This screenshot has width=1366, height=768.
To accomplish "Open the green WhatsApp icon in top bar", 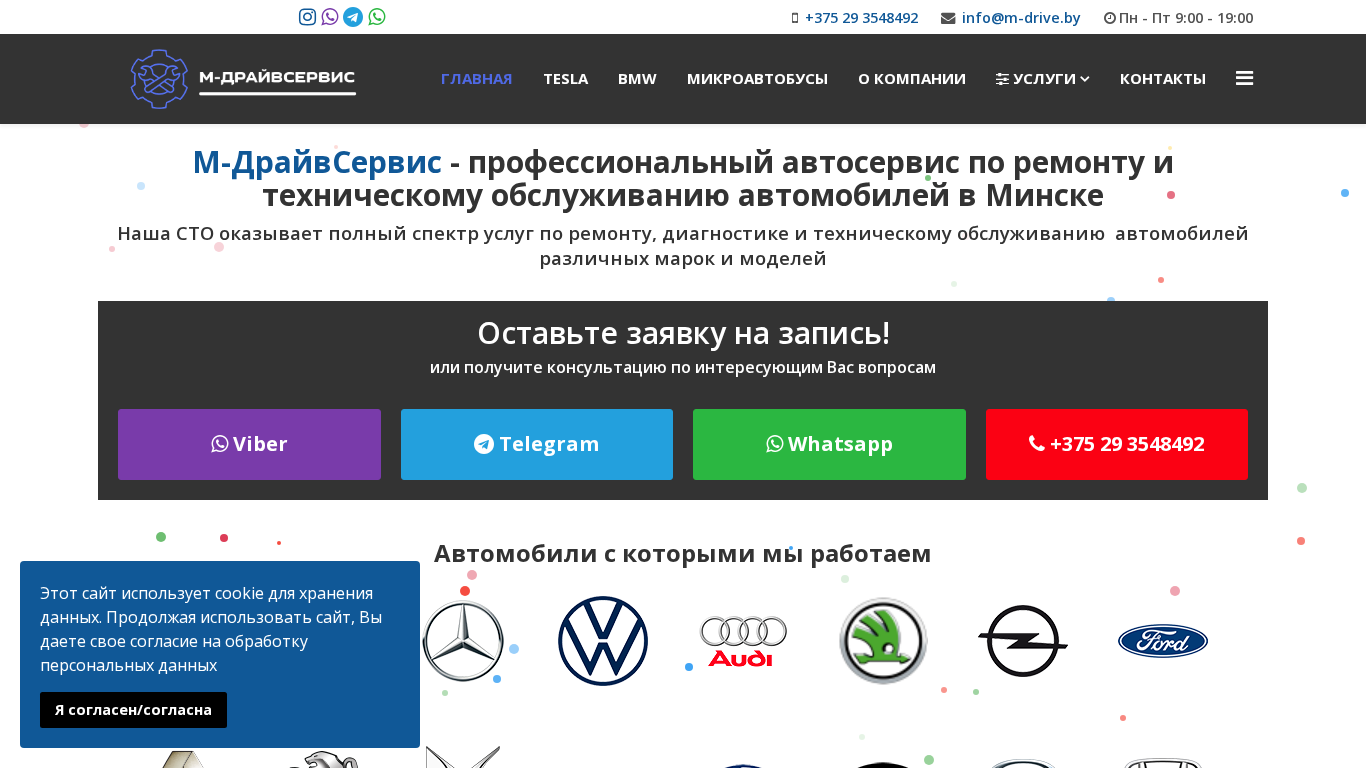I will [377, 17].
